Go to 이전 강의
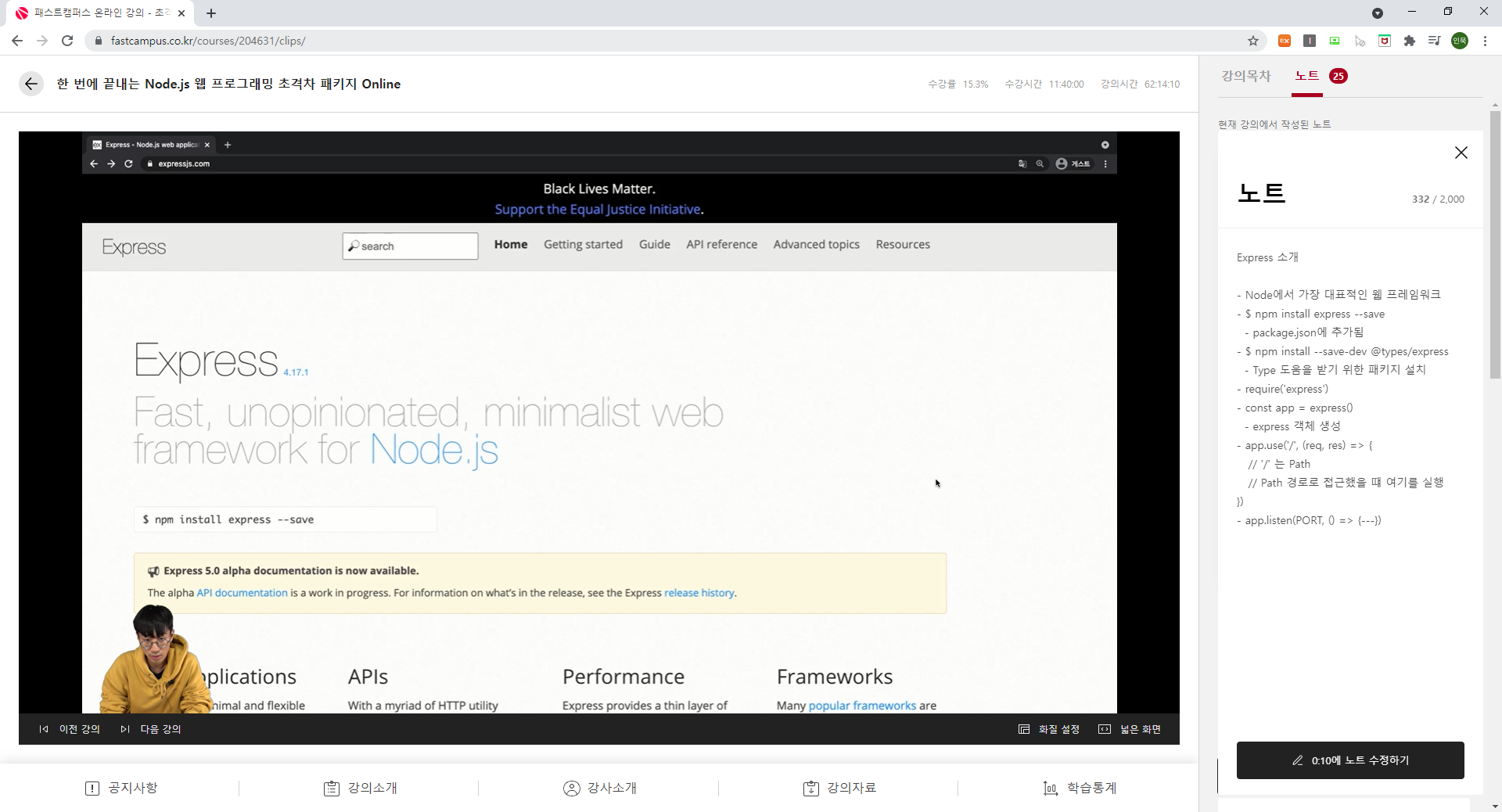Screen dimensions: 1502x812 [x=70, y=729]
